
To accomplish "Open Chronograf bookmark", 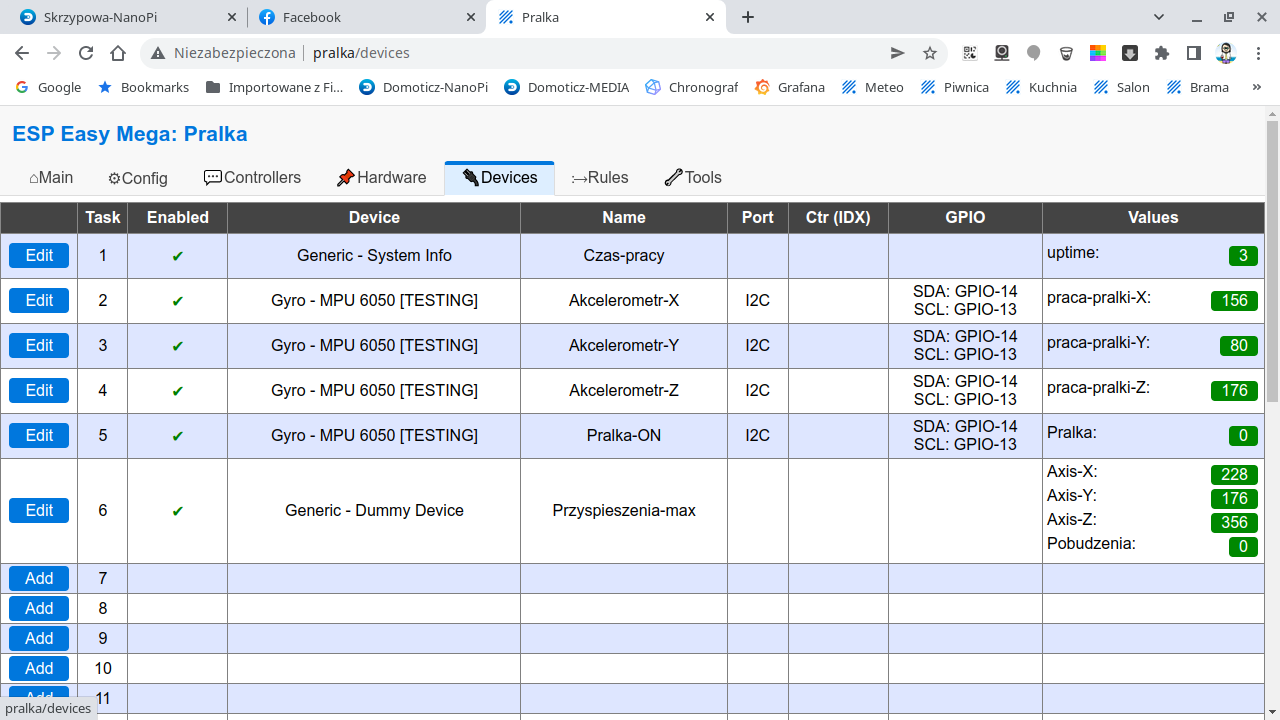I will pyautogui.click(x=692, y=87).
